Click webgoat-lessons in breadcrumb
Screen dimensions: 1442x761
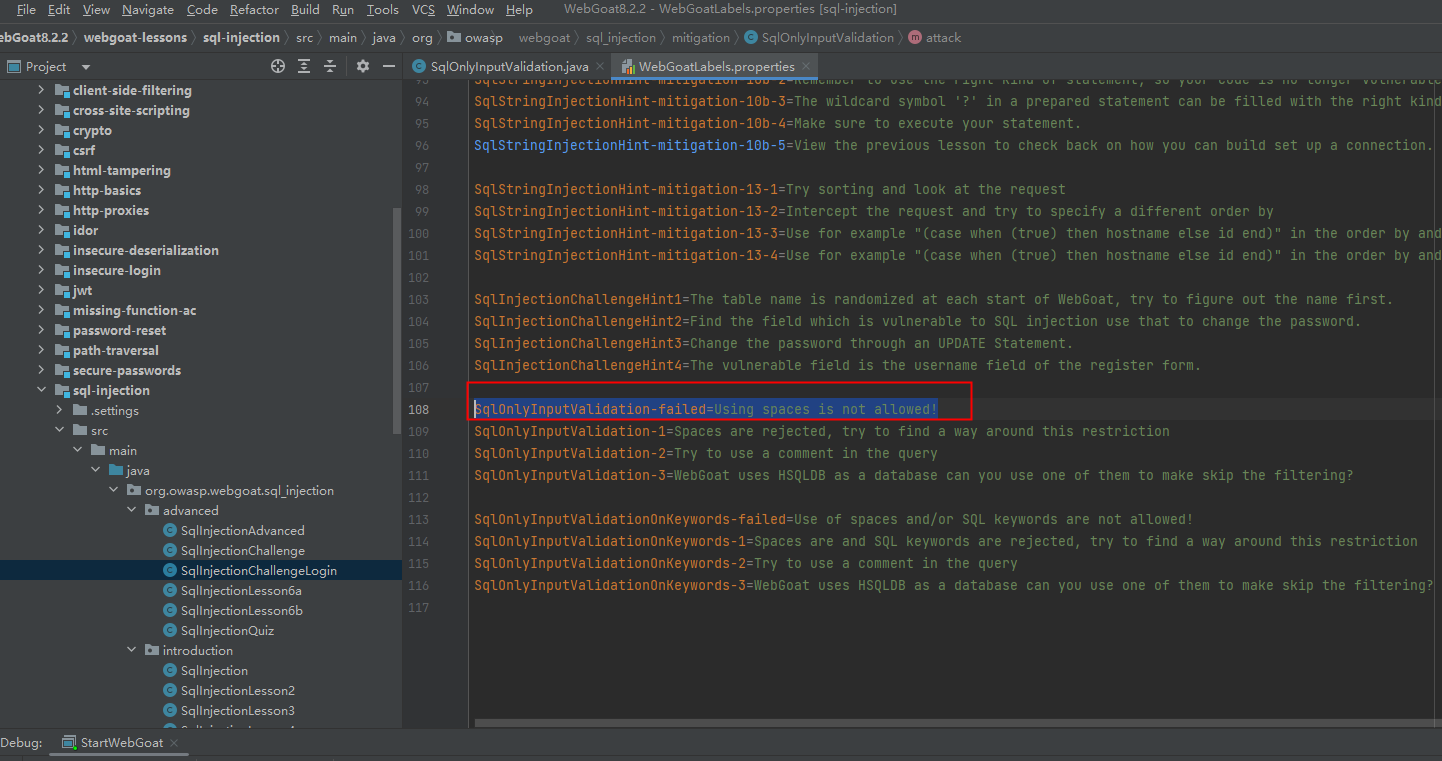point(135,37)
